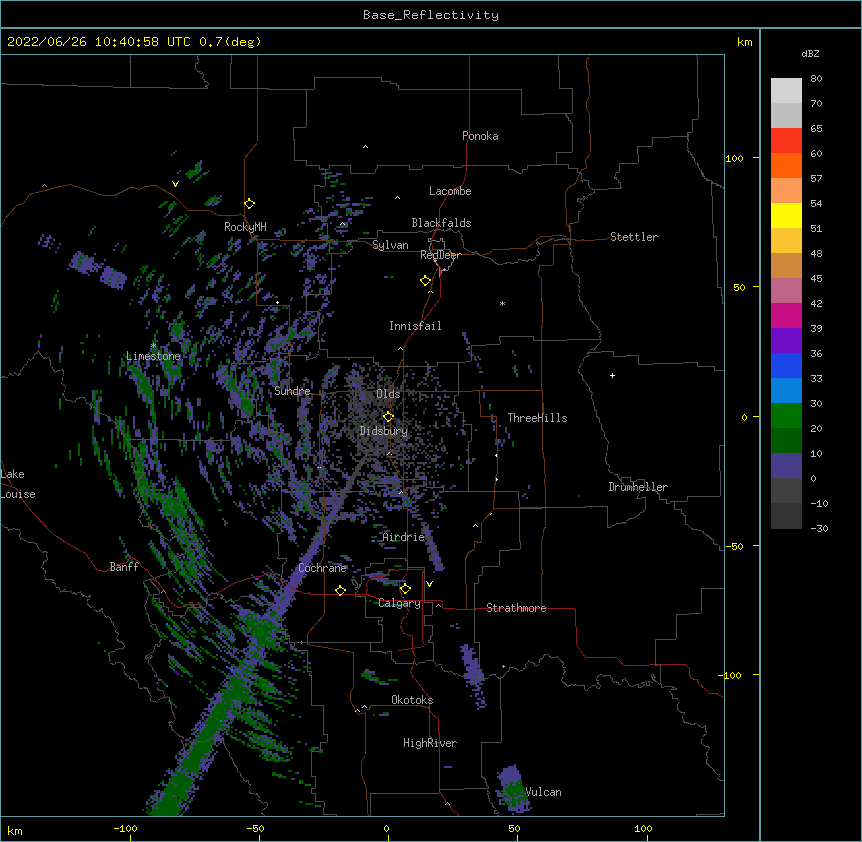The width and height of the screenshot is (862, 842).
Task: Click the km label at bottom left corner
Action: (15, 831)
